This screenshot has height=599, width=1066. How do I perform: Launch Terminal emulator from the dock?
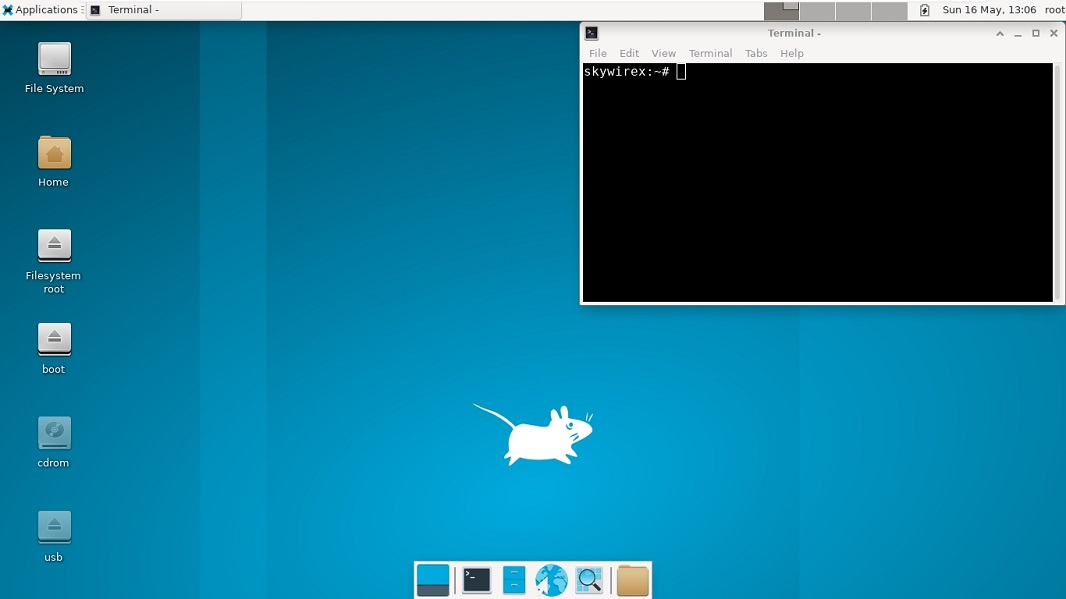(x=477, y=580)
